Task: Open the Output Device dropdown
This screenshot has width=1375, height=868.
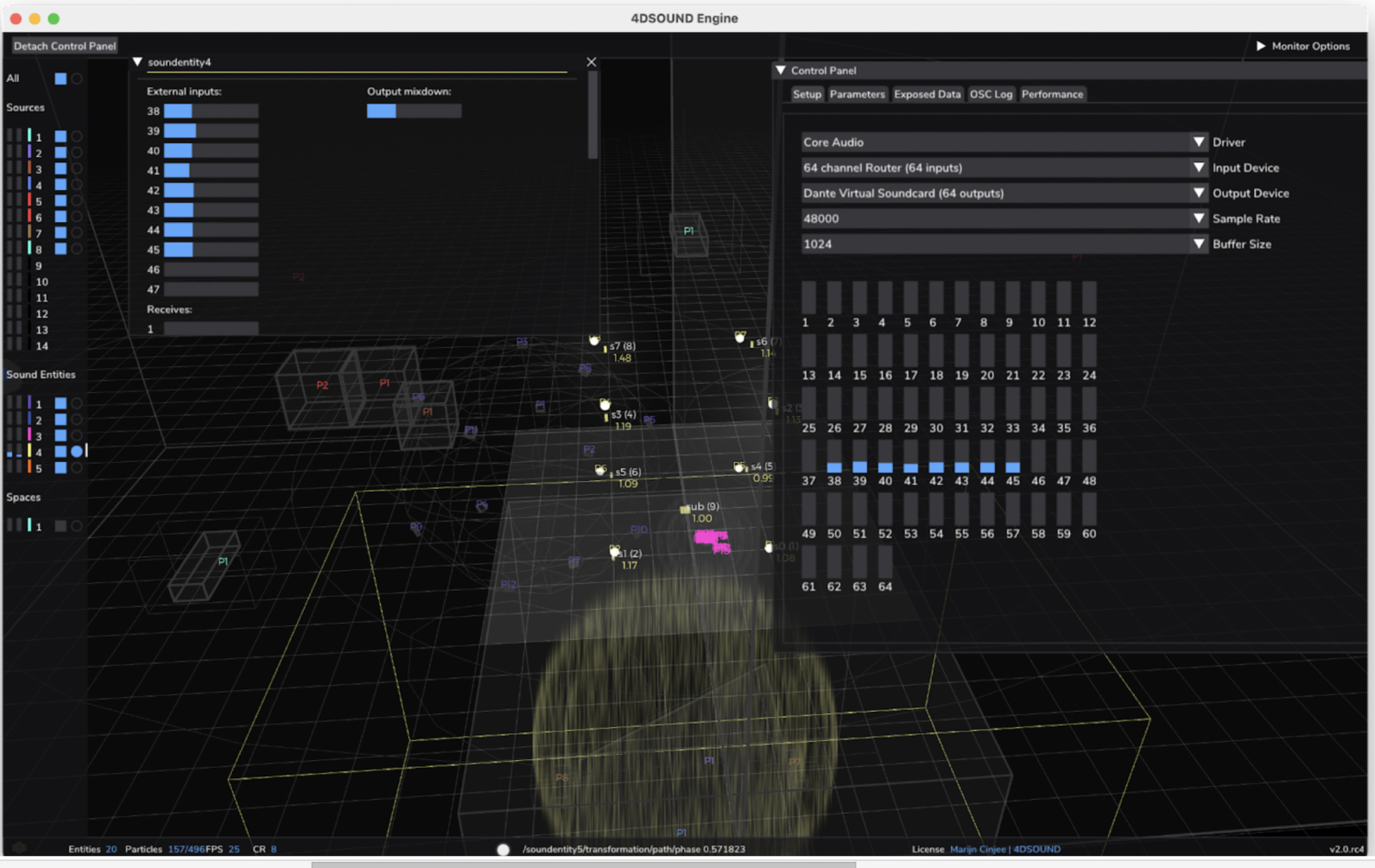Action: click(x=1004, y=193)
